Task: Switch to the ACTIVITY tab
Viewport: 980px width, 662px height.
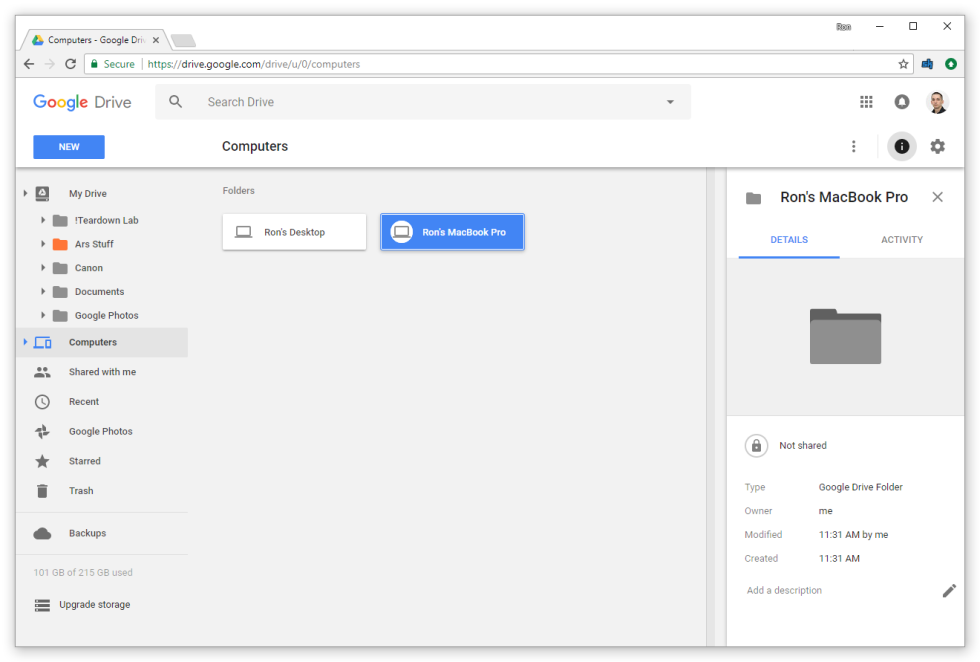Action: pos(901,239)
